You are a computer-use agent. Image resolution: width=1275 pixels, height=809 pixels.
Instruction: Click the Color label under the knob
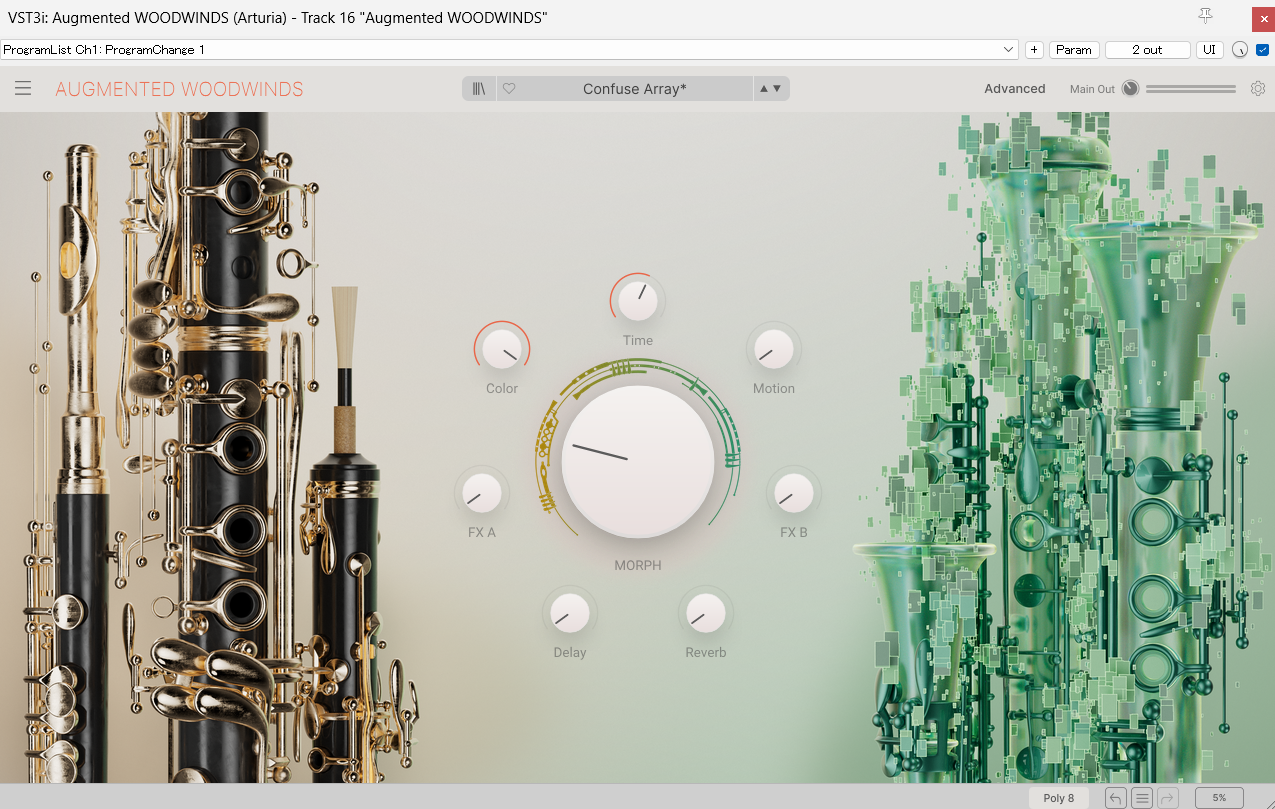tap(502, 389)
